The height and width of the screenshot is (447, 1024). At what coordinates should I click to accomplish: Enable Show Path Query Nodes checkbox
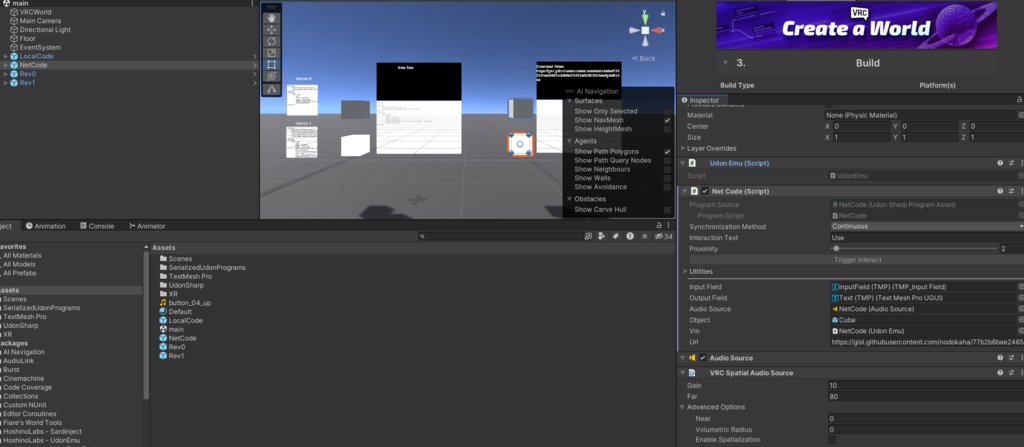click(x=667, y=161)
